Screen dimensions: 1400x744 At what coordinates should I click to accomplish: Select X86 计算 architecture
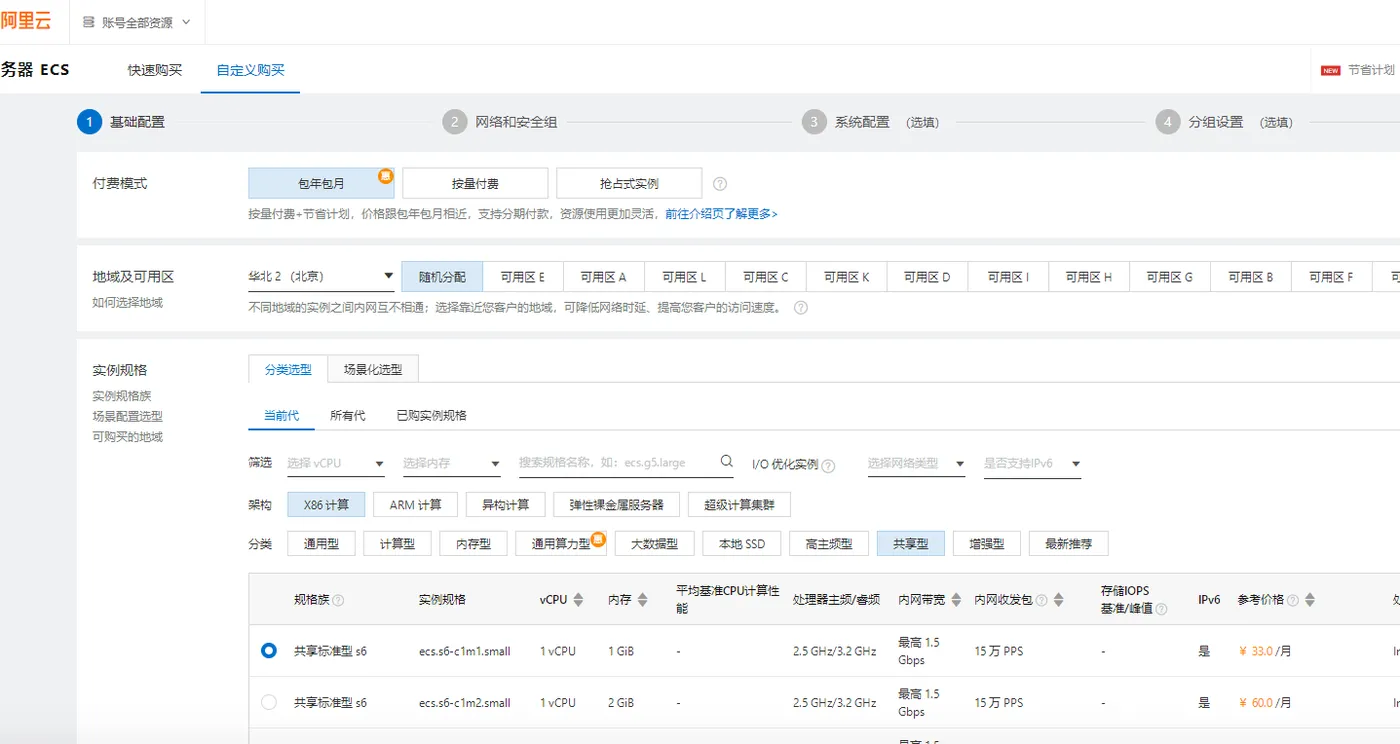326,505
